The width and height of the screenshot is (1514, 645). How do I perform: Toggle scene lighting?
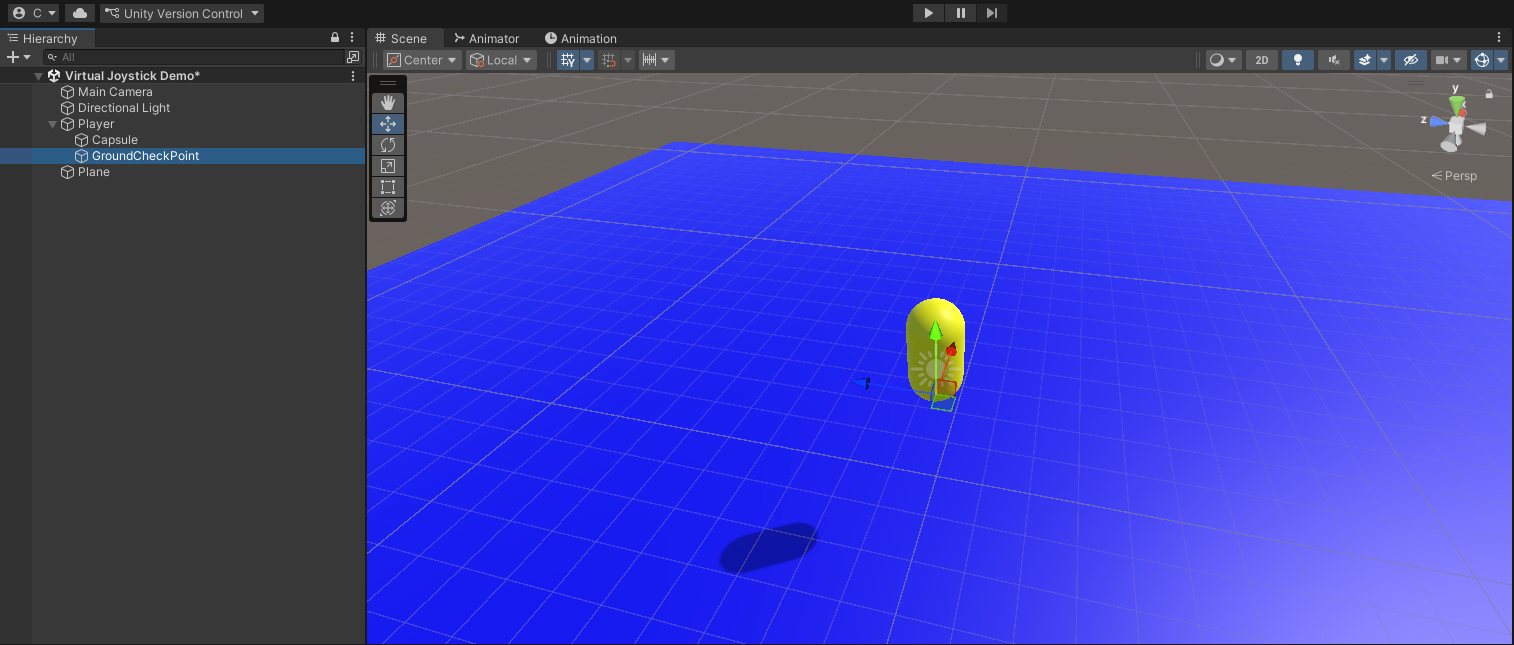(x=1297, y=59)
